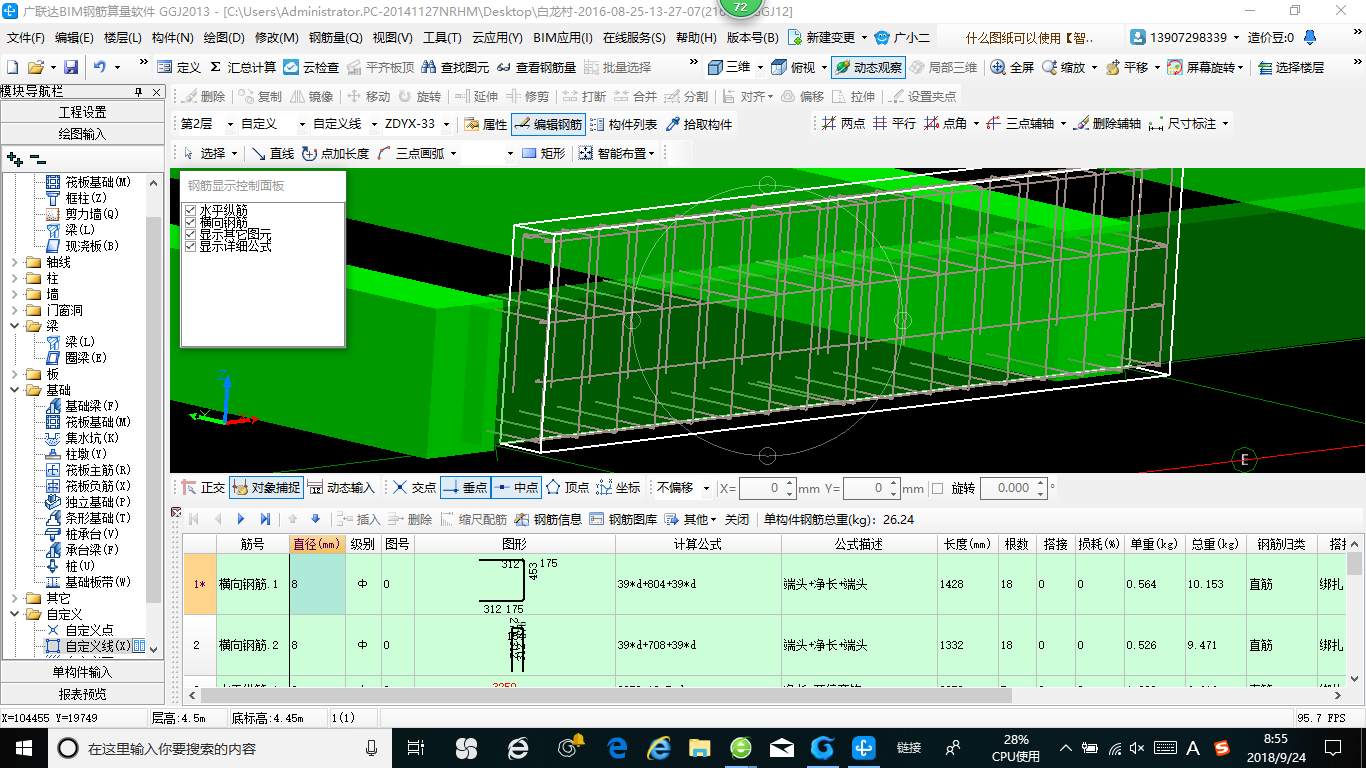
Task: Expand the 轴线 tree node
Action: [14, 262]
